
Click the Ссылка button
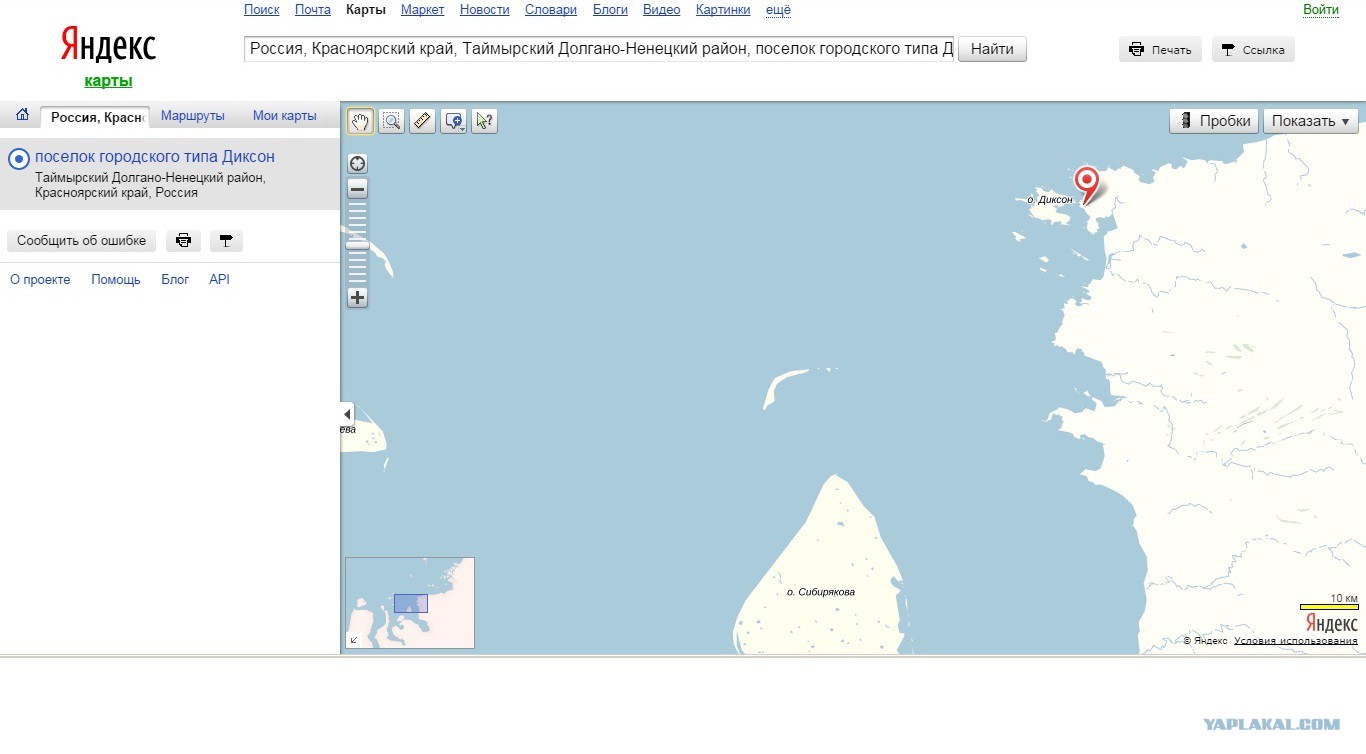coord(1253,50)
